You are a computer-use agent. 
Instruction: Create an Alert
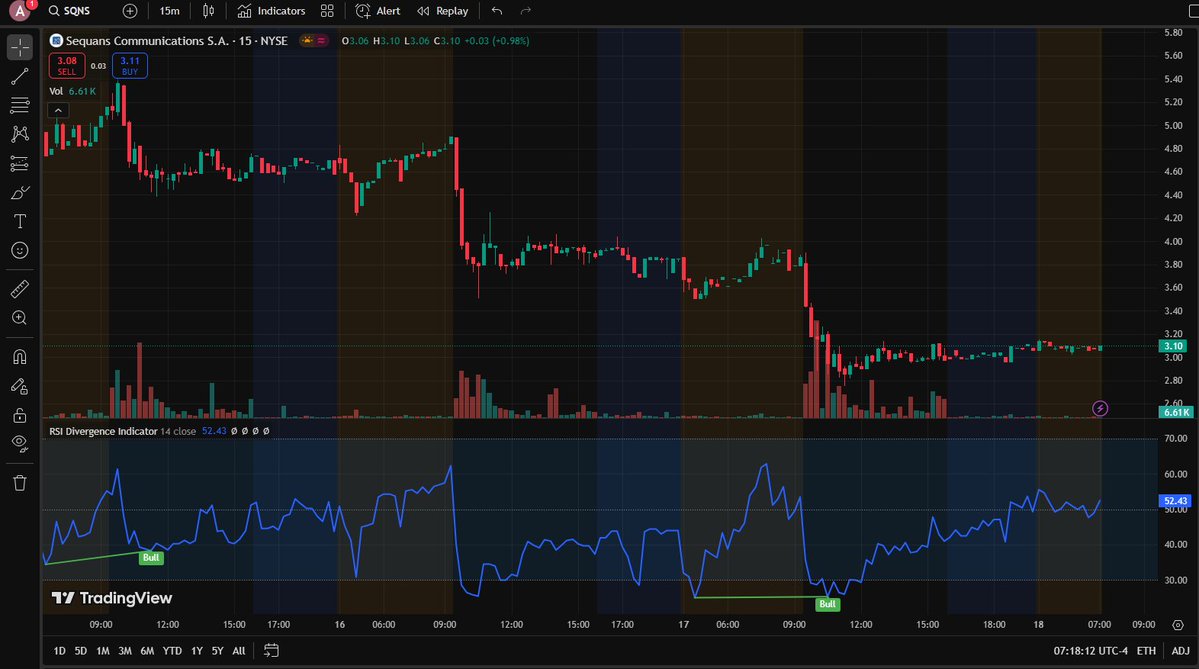[x=378, y=11]
